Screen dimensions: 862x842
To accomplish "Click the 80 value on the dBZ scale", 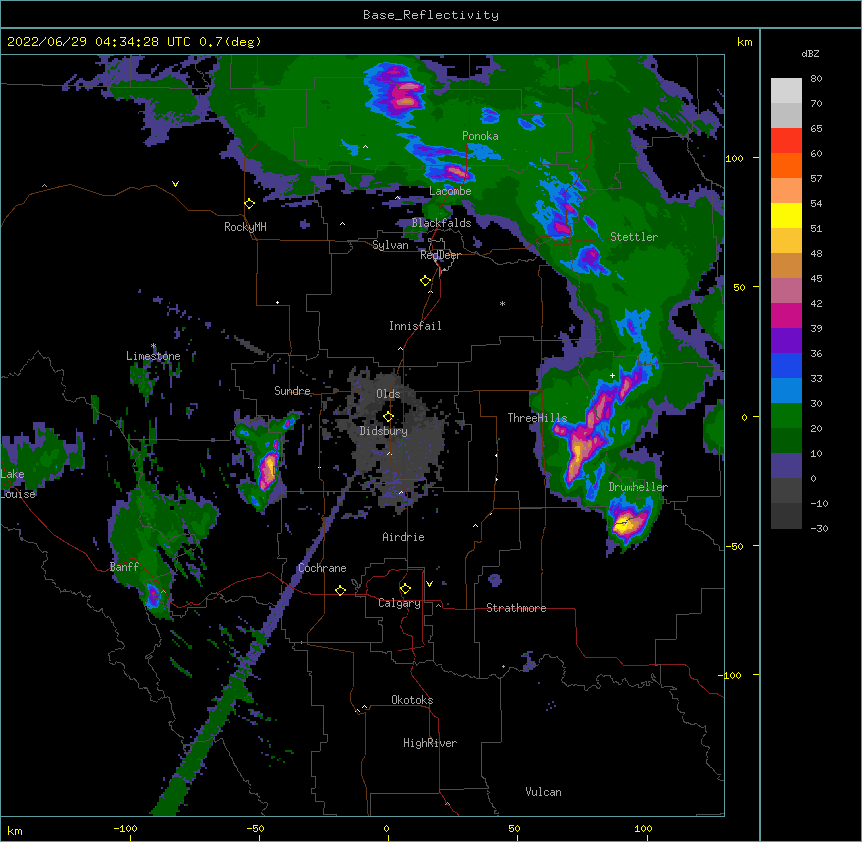I will (x=816, y=79).
